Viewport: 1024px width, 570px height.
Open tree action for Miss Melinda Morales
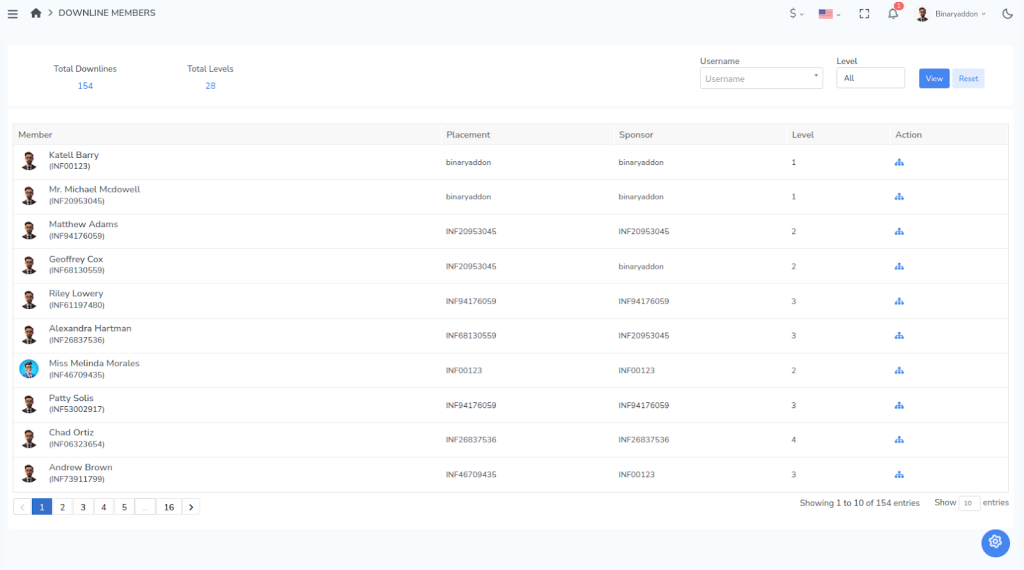tap(899, 370)
